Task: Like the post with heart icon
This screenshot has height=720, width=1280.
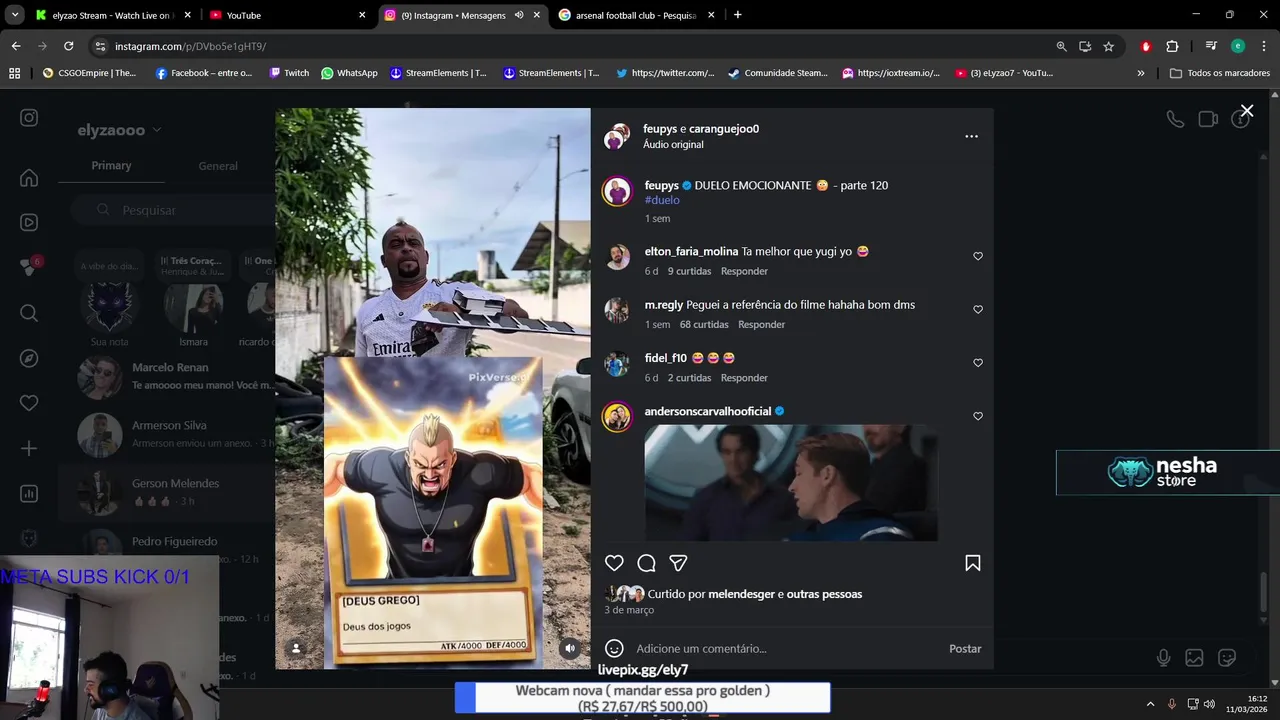Action: [x=614, y=563]
